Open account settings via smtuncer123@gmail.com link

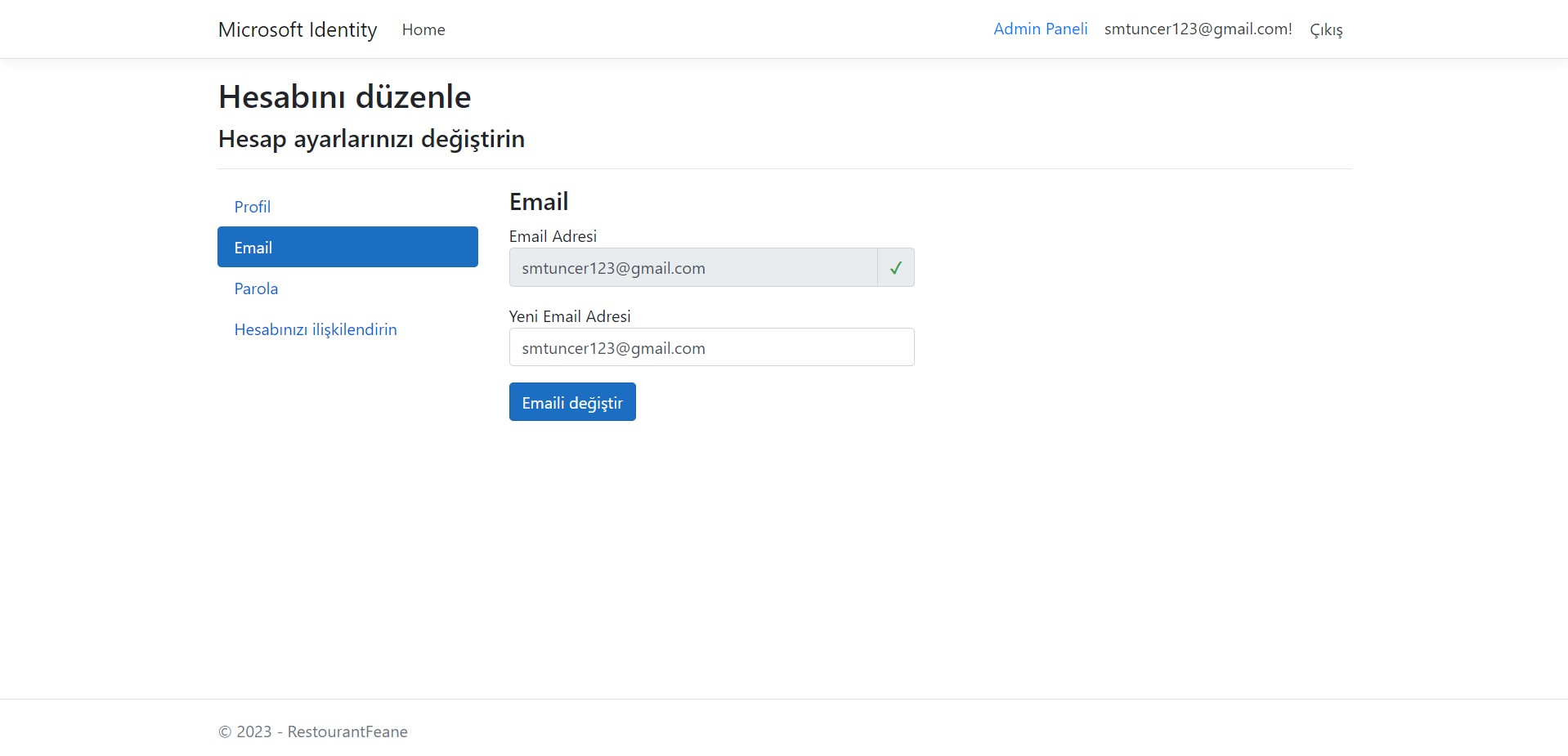tap(1197, 29)
